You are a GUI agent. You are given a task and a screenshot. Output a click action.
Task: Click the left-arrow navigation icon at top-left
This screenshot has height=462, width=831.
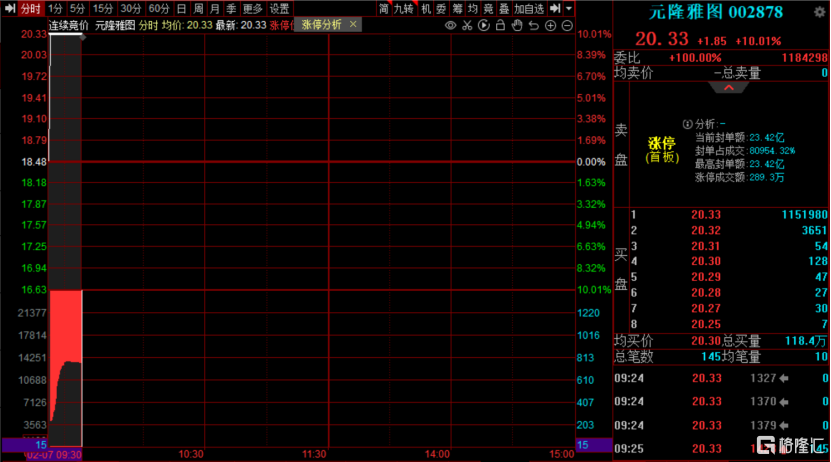(10, 8)
